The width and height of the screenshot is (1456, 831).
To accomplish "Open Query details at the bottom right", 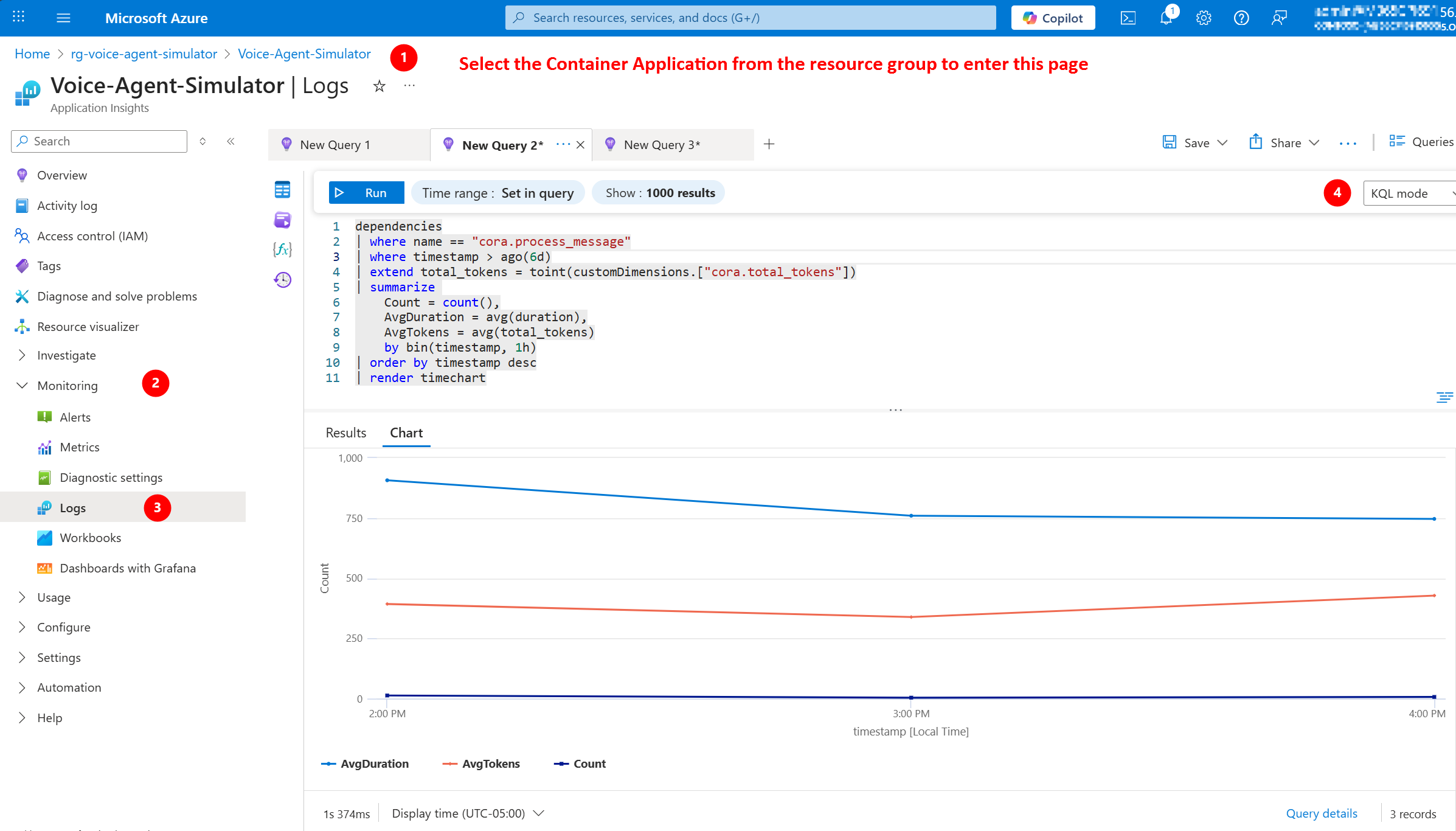I will pyautogui.click(x=1321, y=813).
